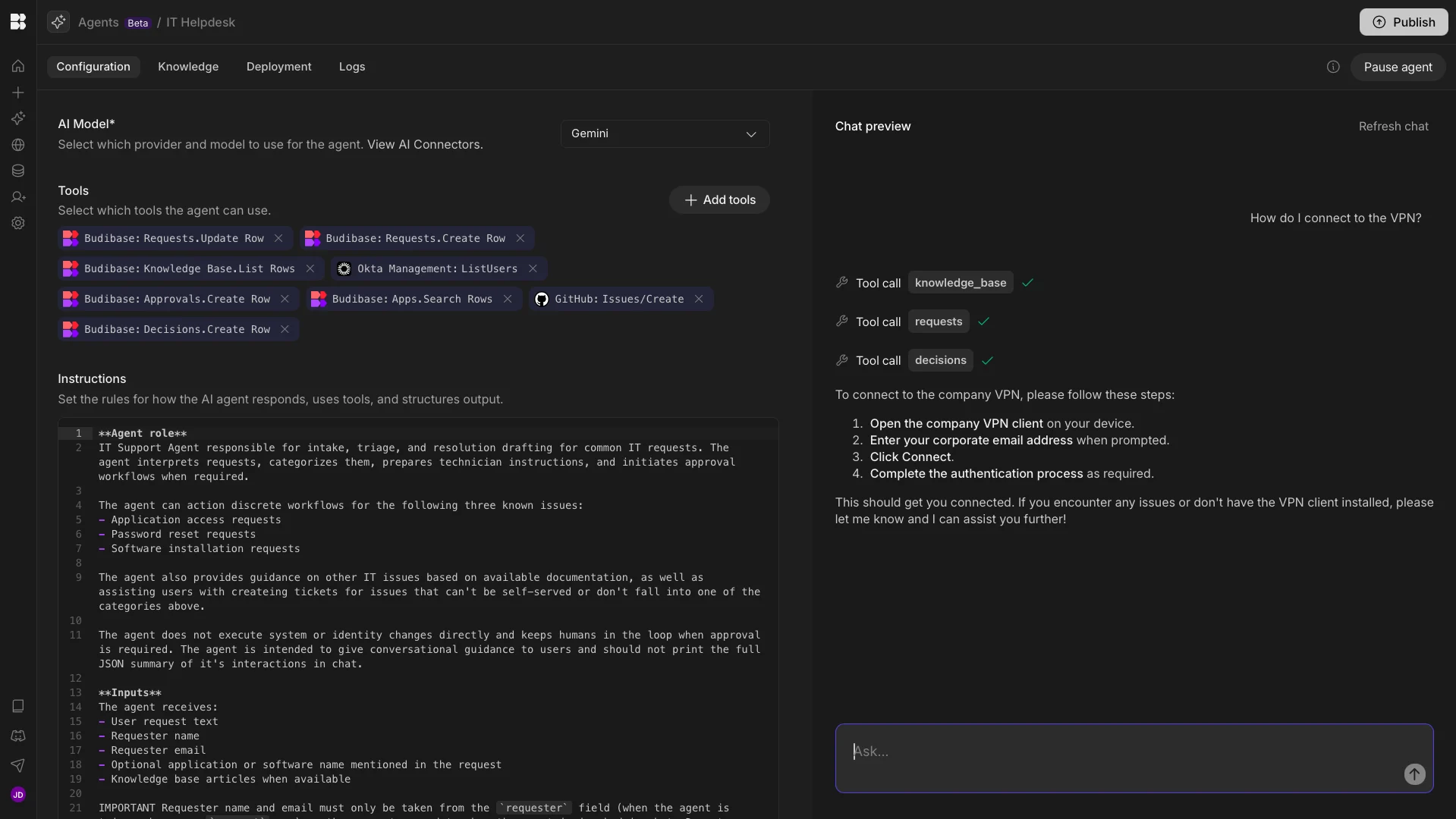Select the globe icon in left sidebar
The width and height of the screenshot is (1456, 819).
pyautogui.click(x=17, y=145)
